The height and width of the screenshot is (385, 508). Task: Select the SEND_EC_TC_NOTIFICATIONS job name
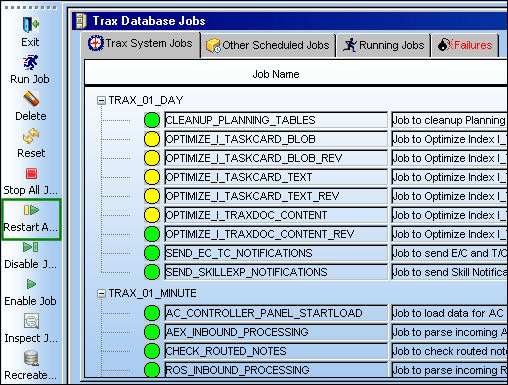click(x=276, y=253)
